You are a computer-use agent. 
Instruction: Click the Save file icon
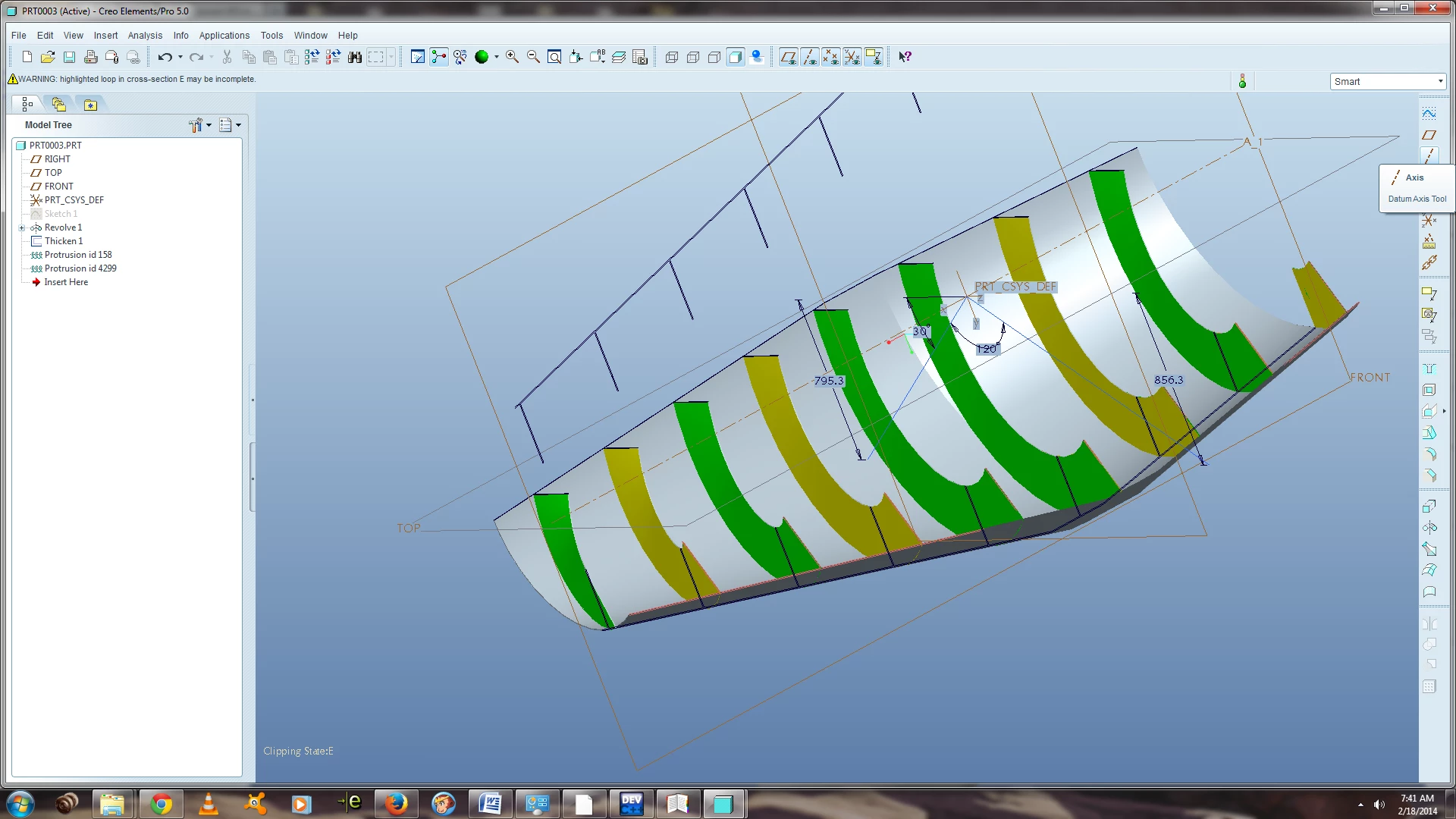[x=69, y=57]
